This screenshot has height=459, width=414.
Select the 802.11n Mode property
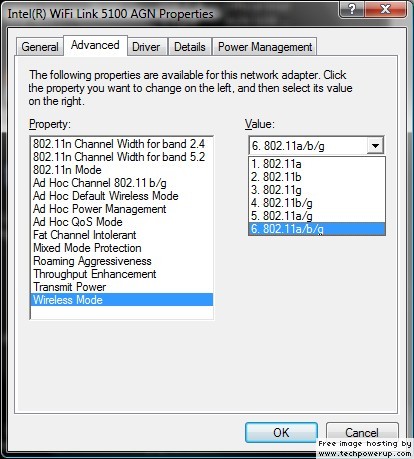122,170
